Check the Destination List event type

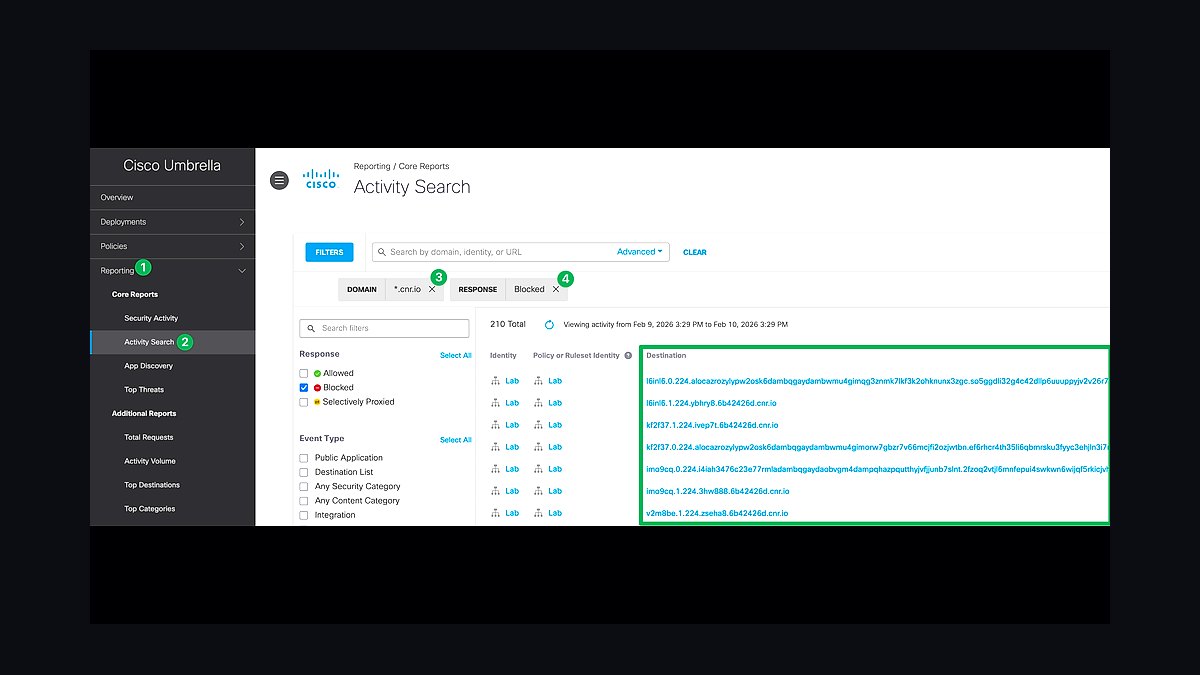click(304, 472)
